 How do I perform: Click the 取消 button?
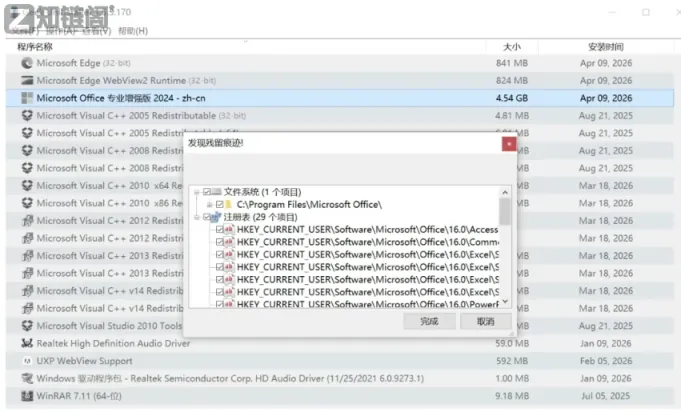tap(486, 321)
